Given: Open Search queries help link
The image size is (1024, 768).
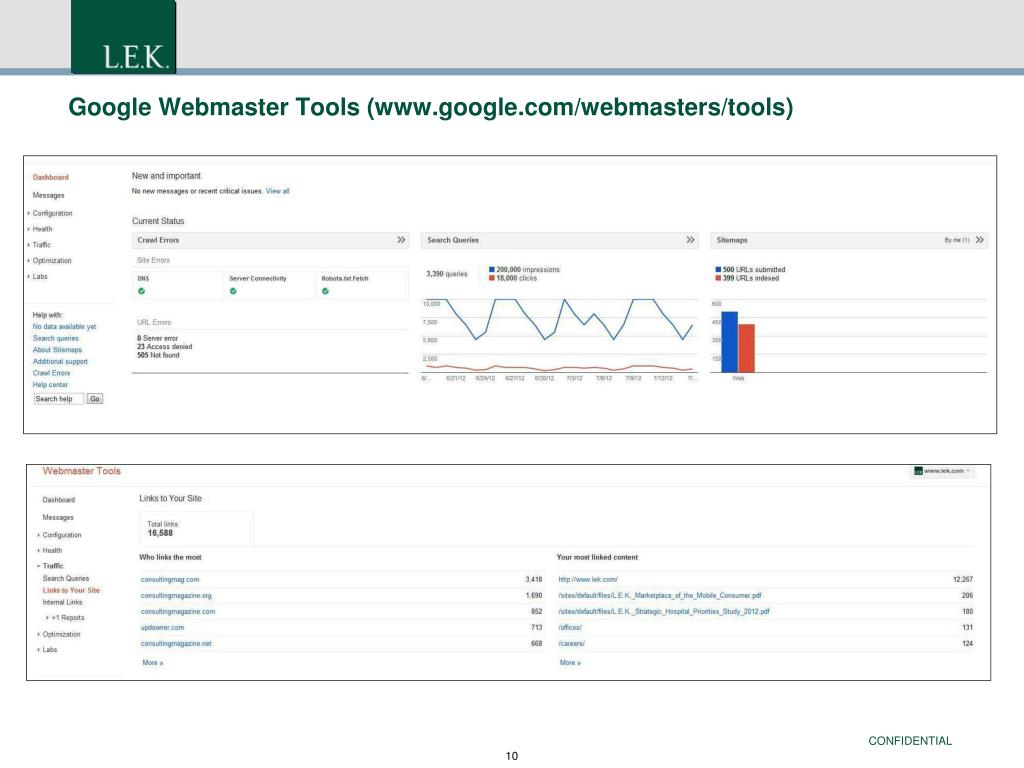Looking at the screenshot, I should [x=56, y=338].
